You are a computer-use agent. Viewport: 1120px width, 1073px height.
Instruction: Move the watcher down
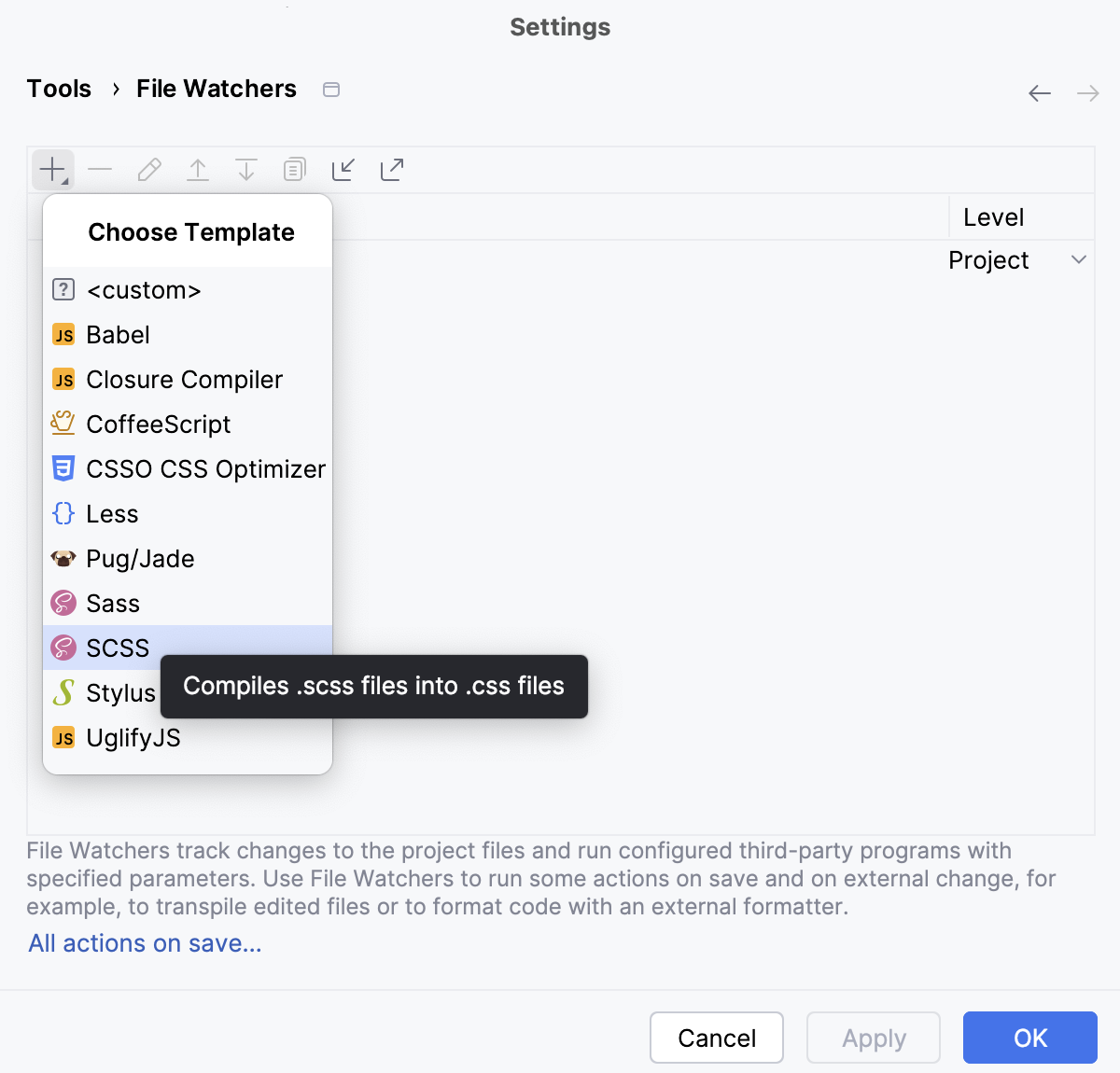[245, 169]
